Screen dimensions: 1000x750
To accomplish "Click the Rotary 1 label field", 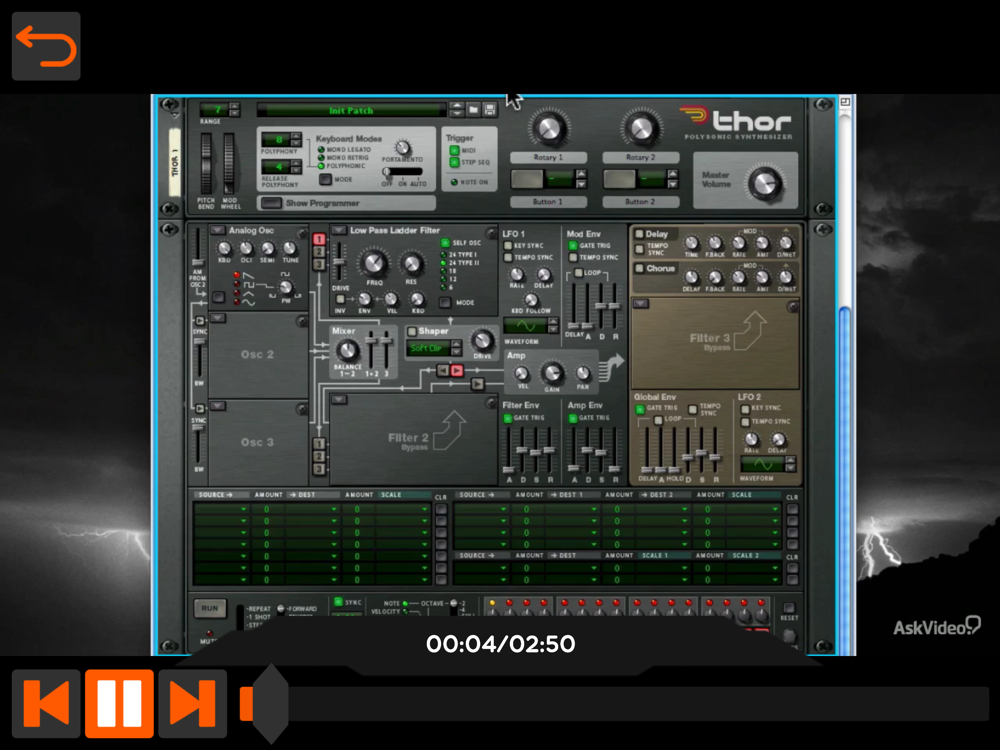I will (x=548, y=158).
